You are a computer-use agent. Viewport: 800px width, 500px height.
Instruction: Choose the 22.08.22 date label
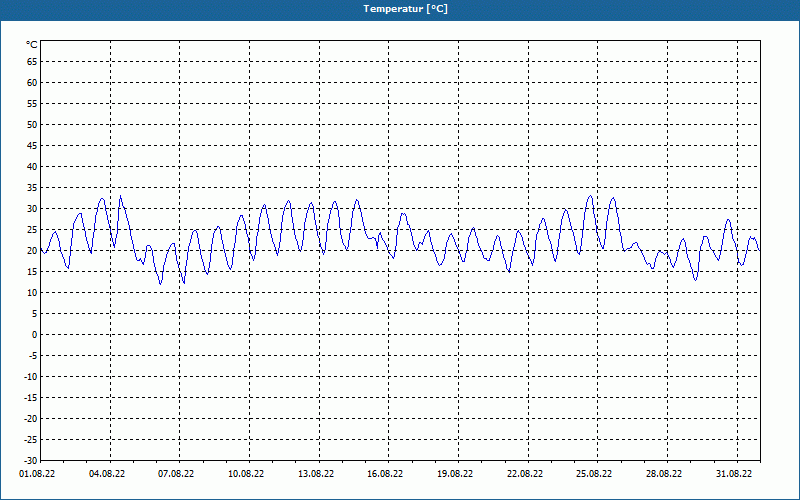(x=524, y=474)
